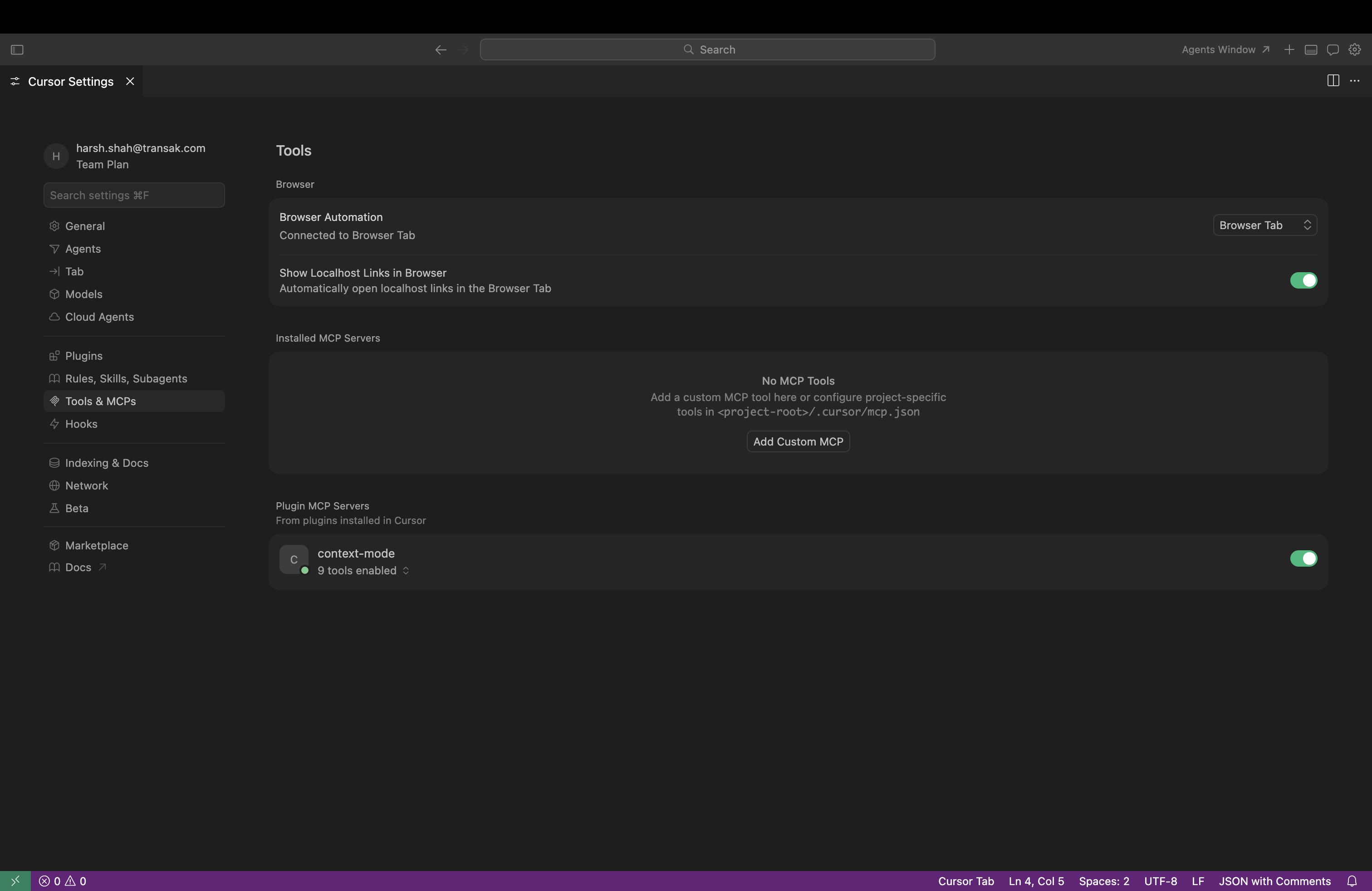1372x891 pixels.
Task: Select Models in the settings sidebar
Action: coord(83,294)
